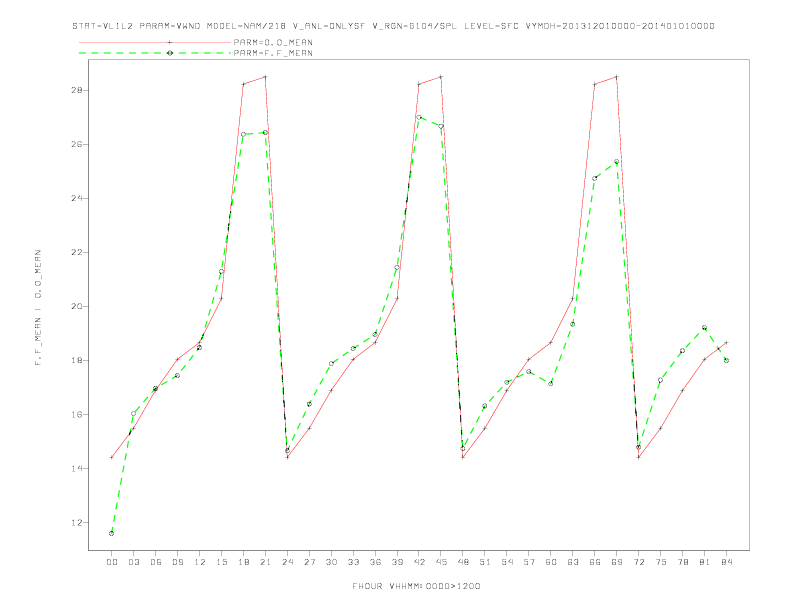Click the y-axis tick label 14
Image resolution: width=792 pixels, height=612 pixels.
(76, 469)
